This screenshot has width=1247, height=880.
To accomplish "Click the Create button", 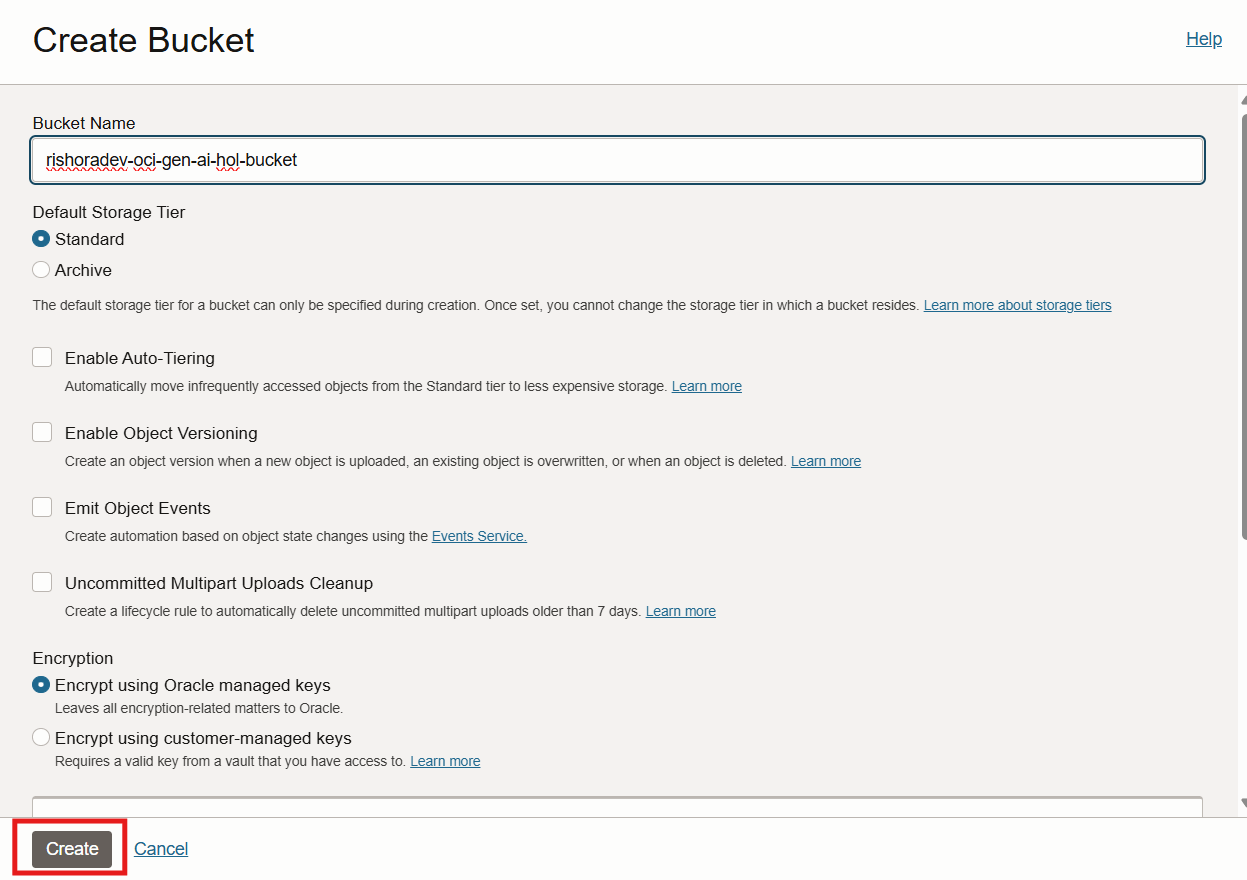I will (72, 849).
